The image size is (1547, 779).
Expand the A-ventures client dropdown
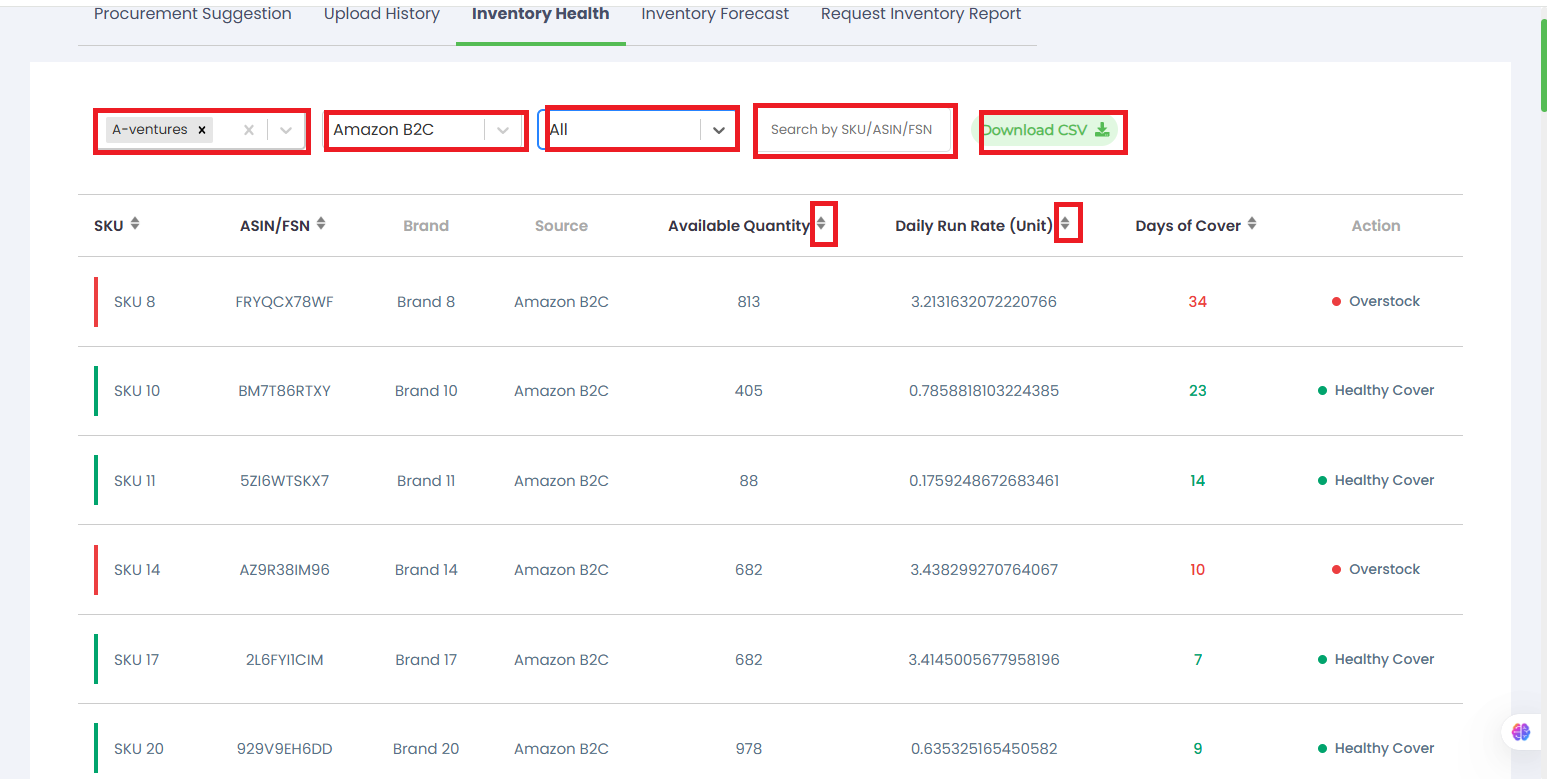pyautogui.click(x=287, y=130)
